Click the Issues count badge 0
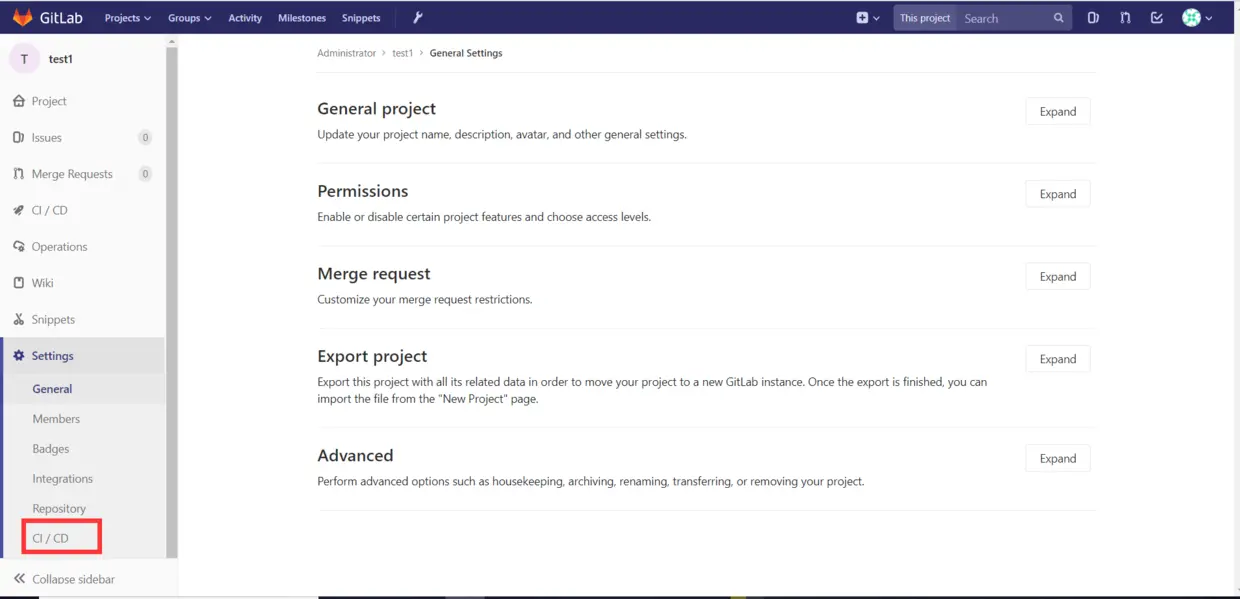The width and height of the screenshot is (1240, 599). [145, 138]
